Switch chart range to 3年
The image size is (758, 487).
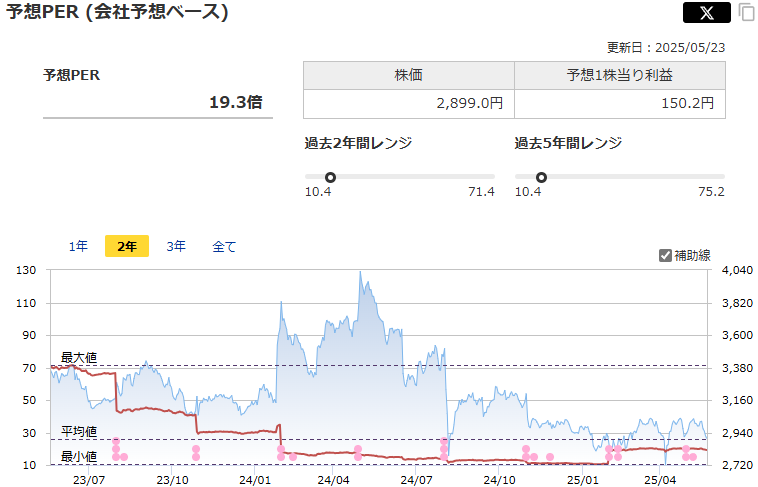click(176, 246)
